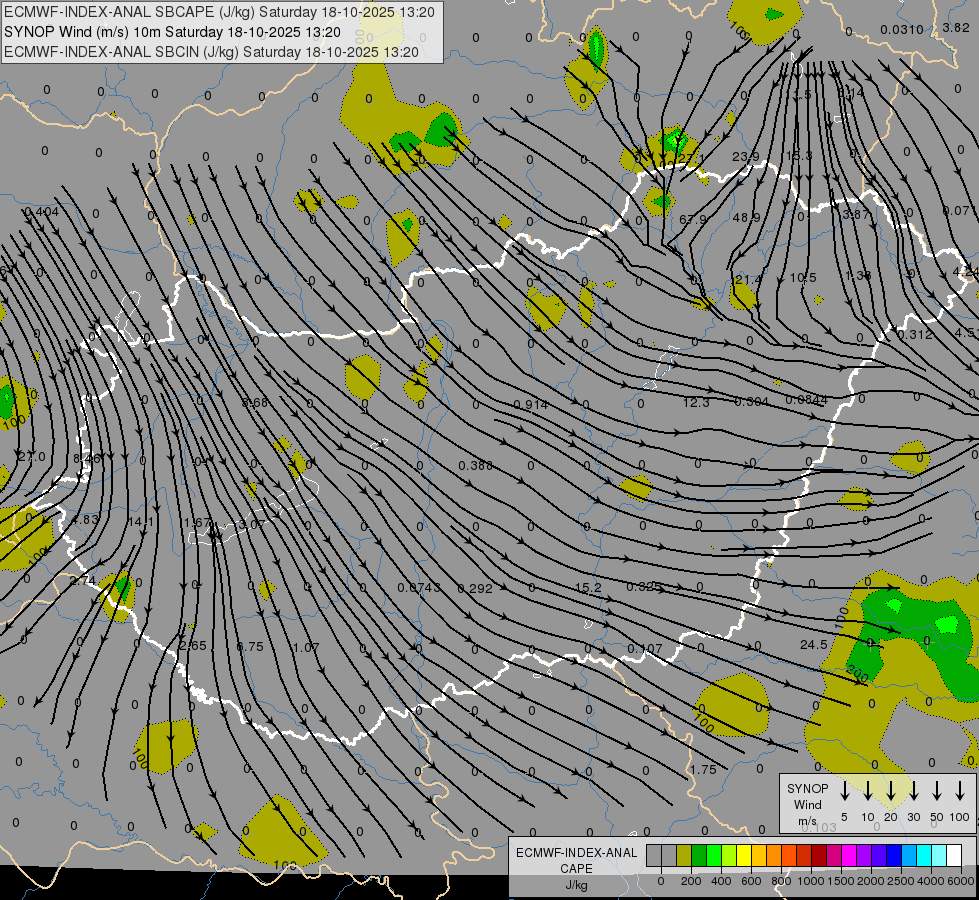Viewport: 979px width, 900px height.
Task: Pick the pure yellow CAPE legend swatch
Action: click(744, 855)
